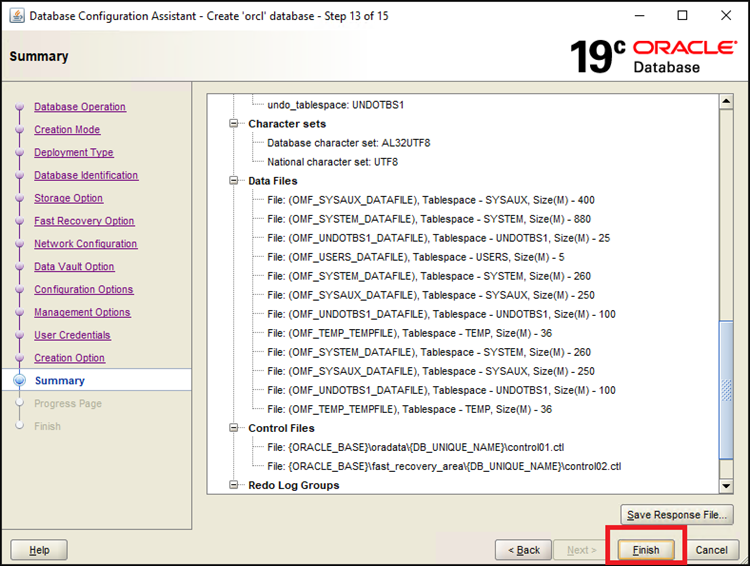750x566 pixels.
Task: Select the Control Files heading
Action: pos(281,428)
